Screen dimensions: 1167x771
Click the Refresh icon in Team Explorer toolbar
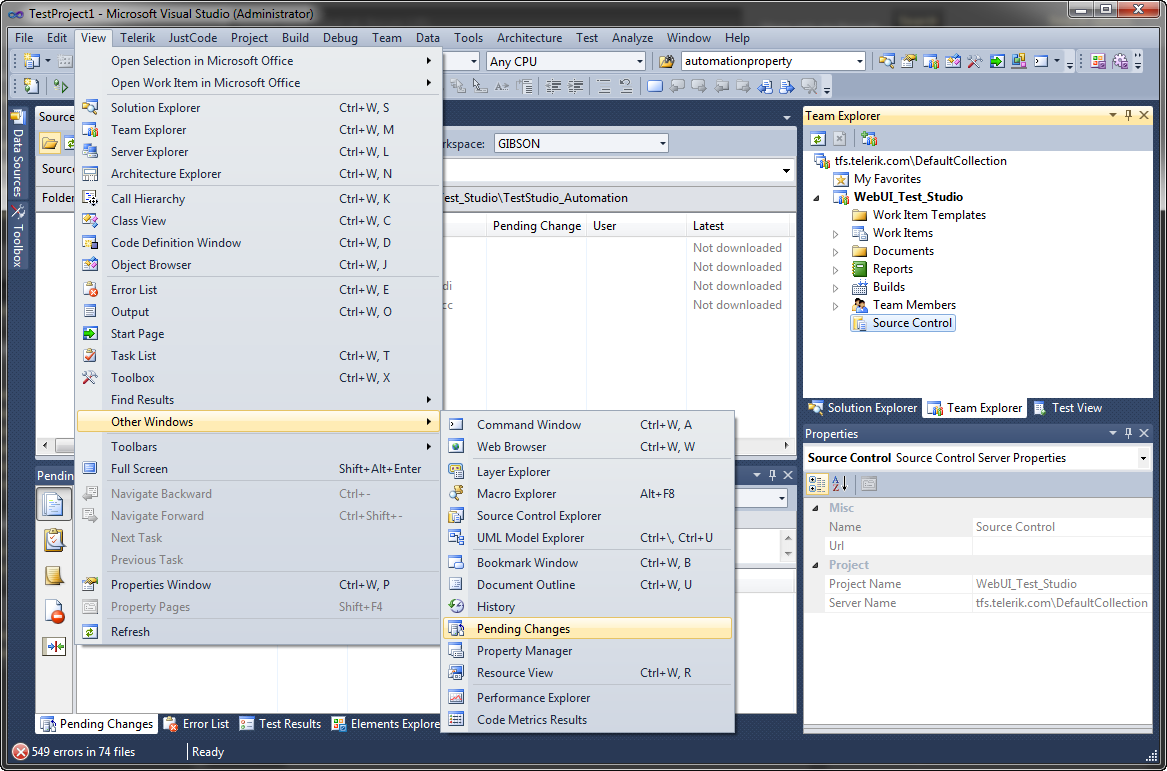pyautogui.click(x=817, y=138)
